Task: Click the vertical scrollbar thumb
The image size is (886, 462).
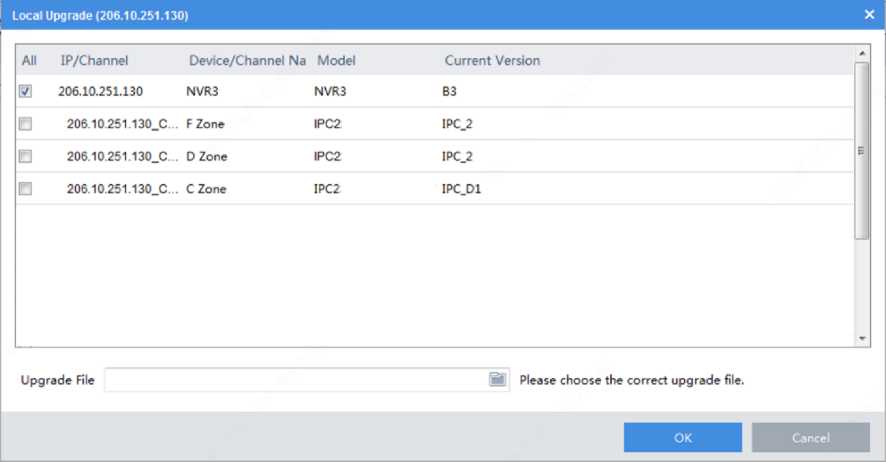Action: pos(862,150)
